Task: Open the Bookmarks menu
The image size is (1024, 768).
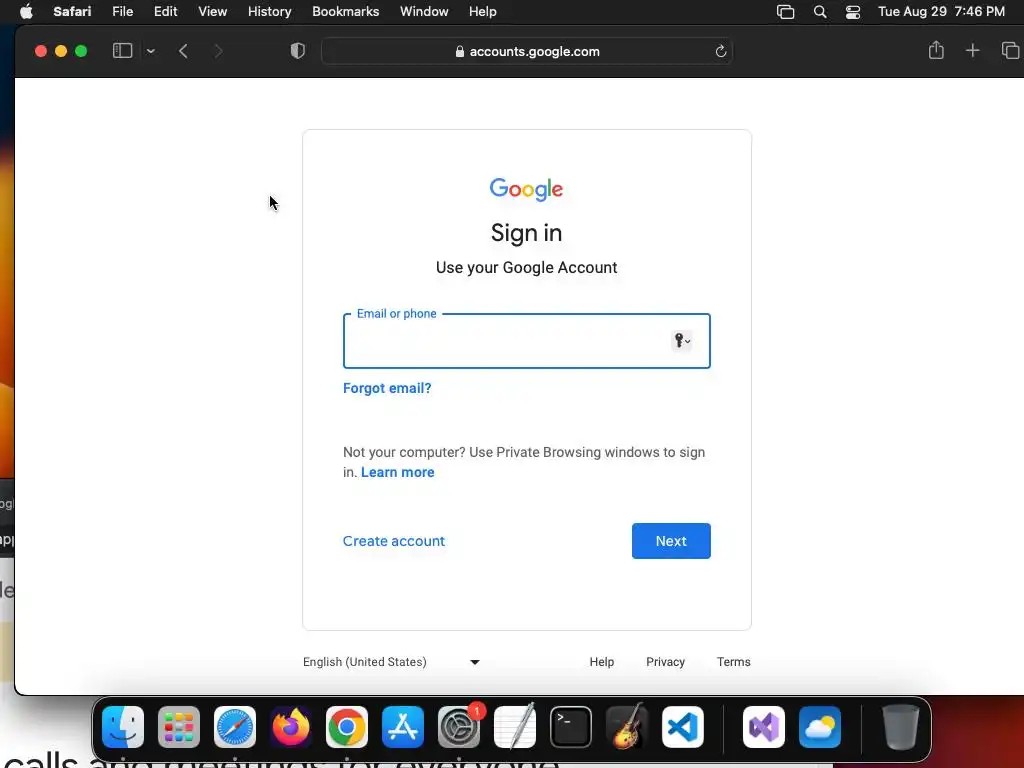Action: [345, 11]
